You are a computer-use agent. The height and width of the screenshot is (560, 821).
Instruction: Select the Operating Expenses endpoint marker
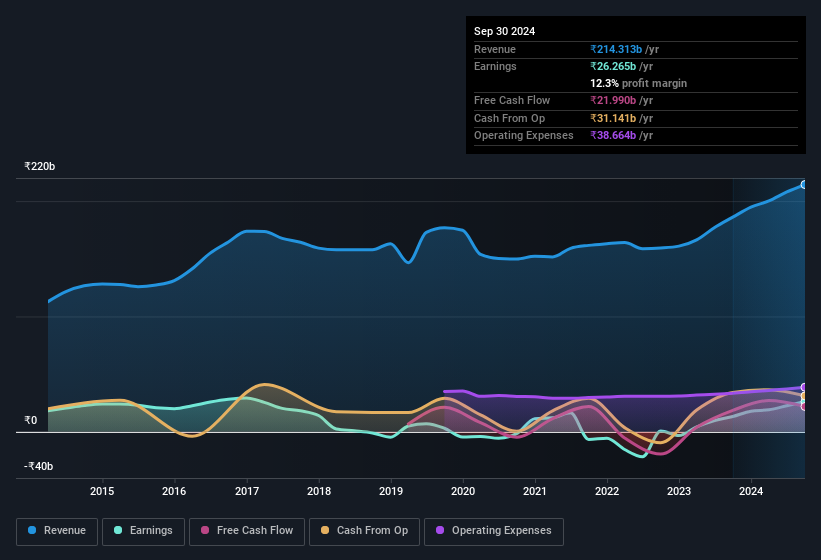point(804,387)
